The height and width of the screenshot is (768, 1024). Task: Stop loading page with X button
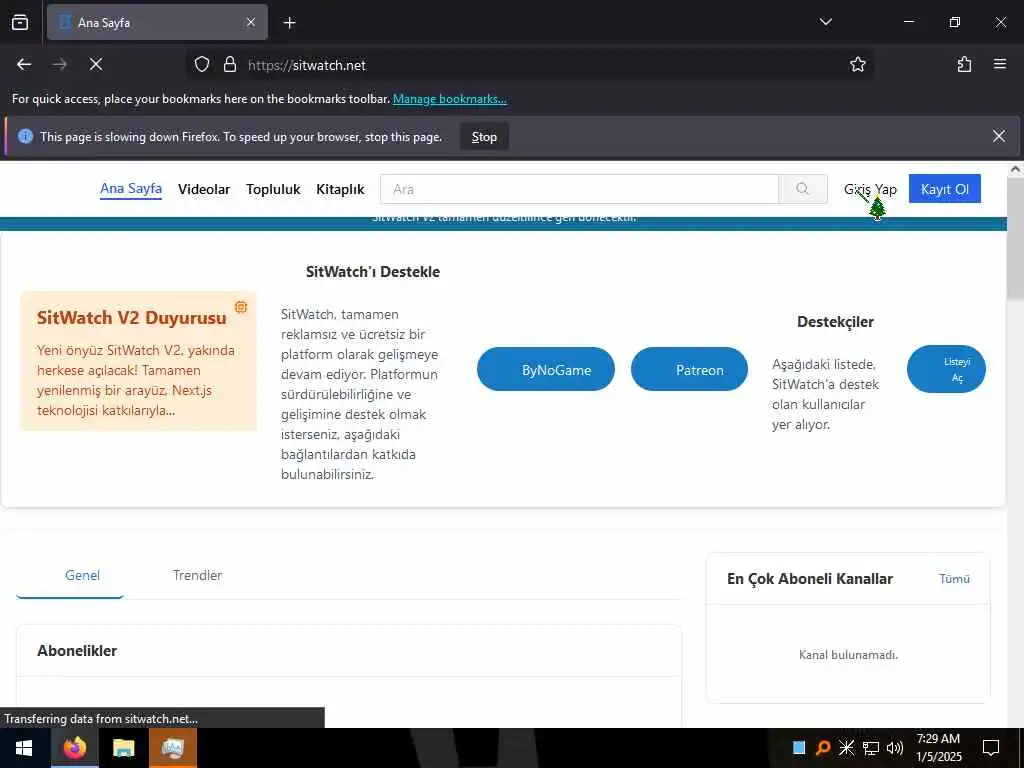click(x=95, y=64)
